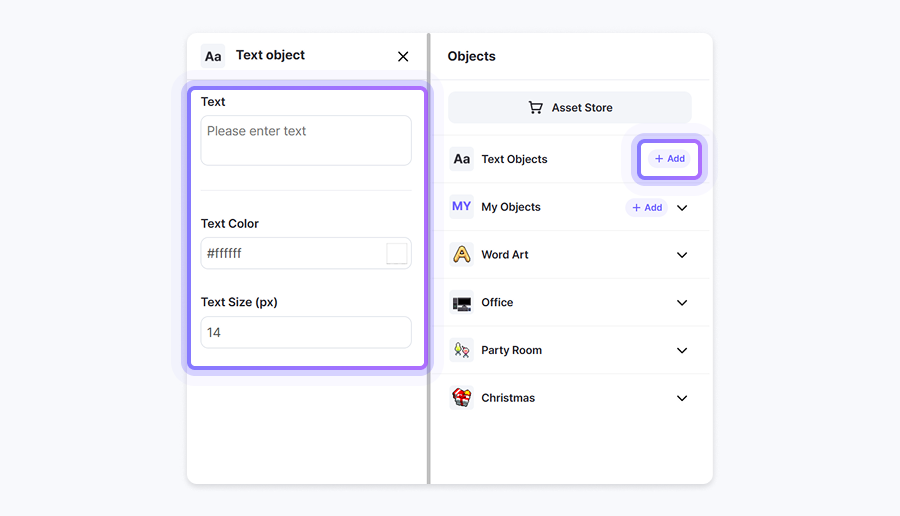Open the white Text Color swatch
Screen dimensions: 900x516
click(x=397, y=253)
